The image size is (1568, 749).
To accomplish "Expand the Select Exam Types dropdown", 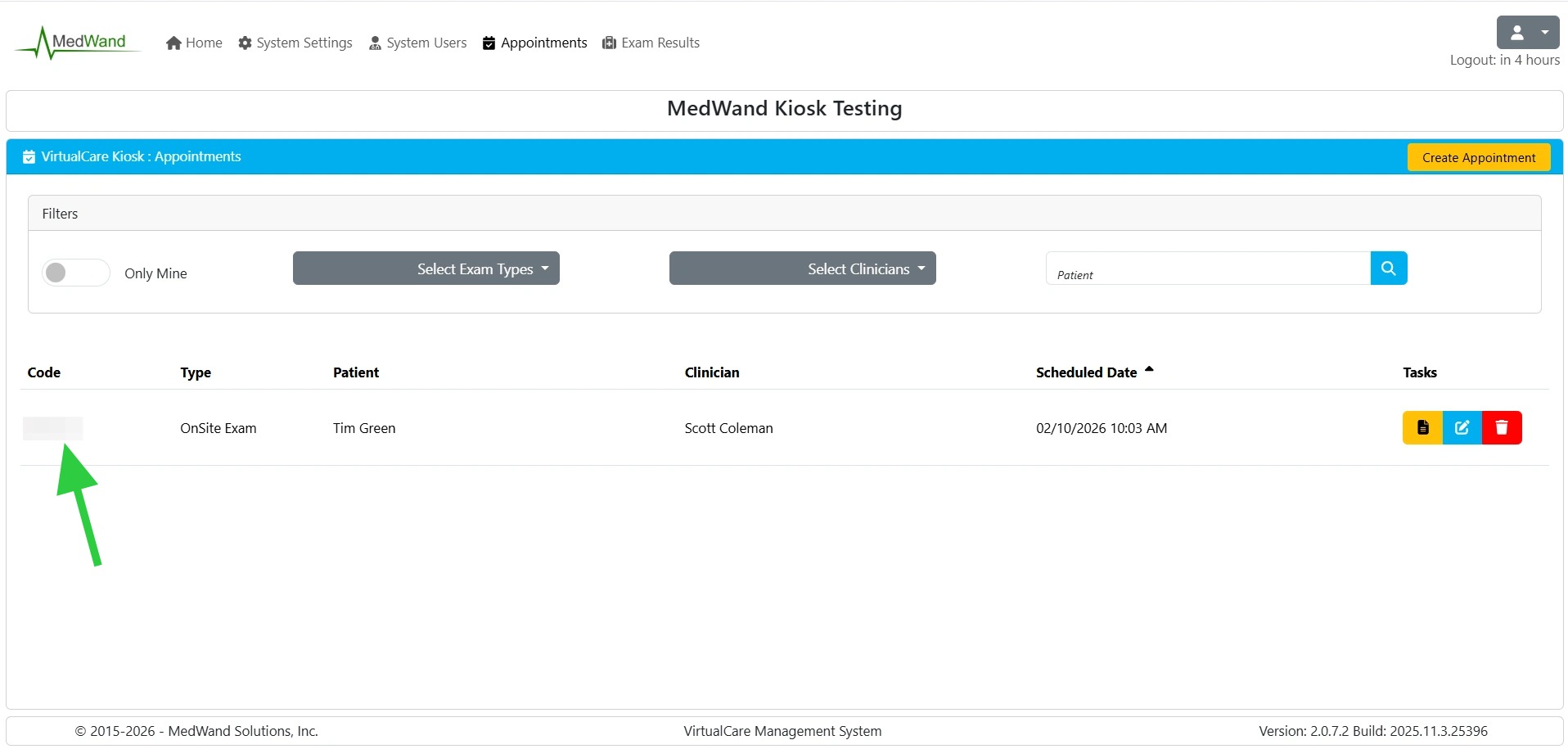I will coord(426,268).
